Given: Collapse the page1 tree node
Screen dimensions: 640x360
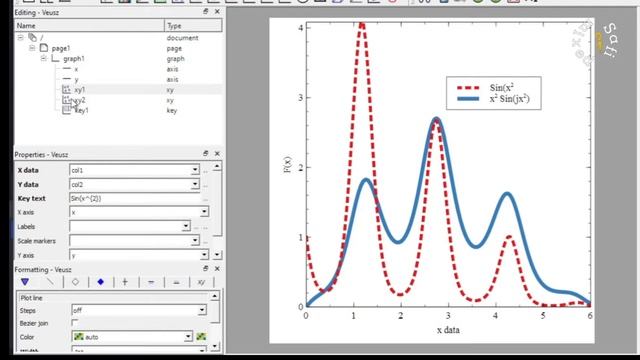Looking at the screenshot, I should click(32, 48).
